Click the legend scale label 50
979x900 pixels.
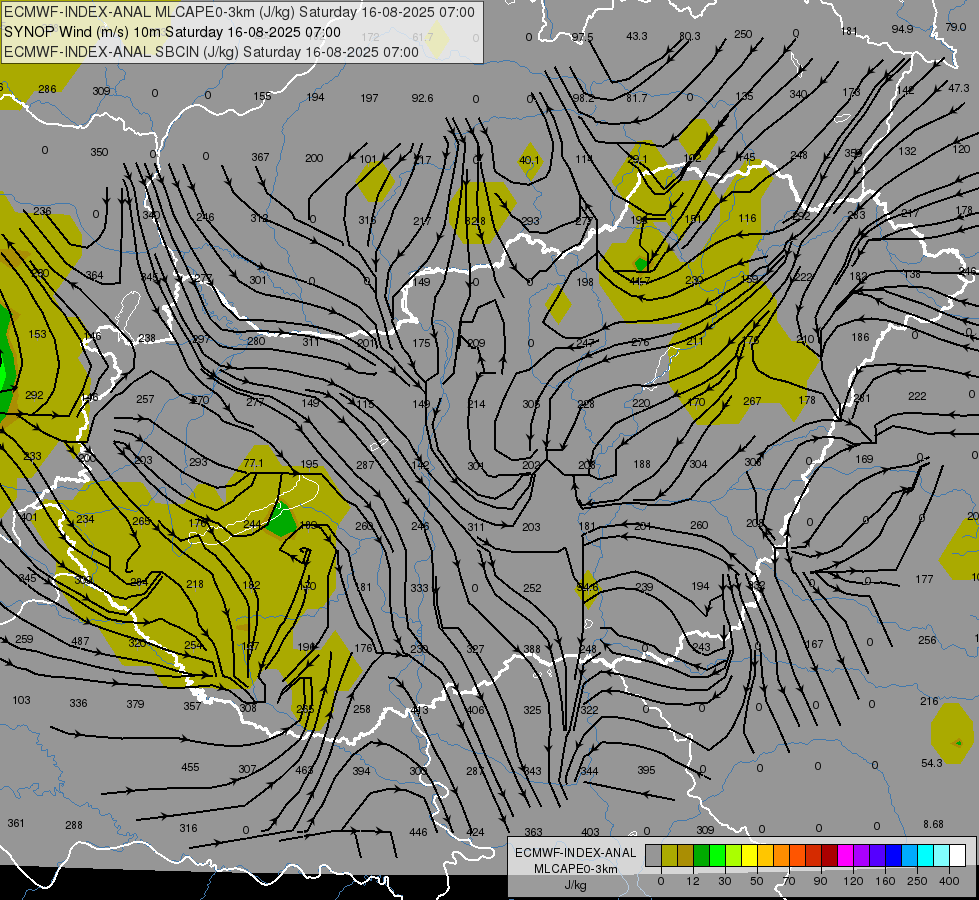tap(757, 881)
